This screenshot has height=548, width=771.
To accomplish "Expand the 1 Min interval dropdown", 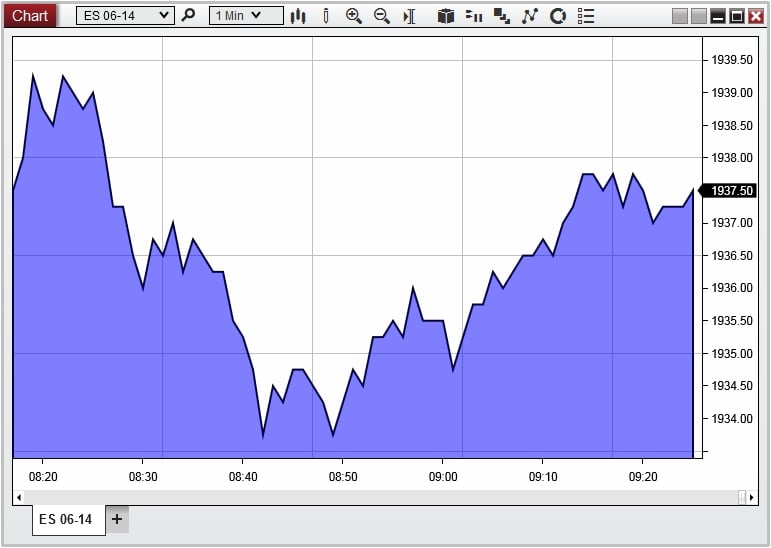I will click(256, 16).
